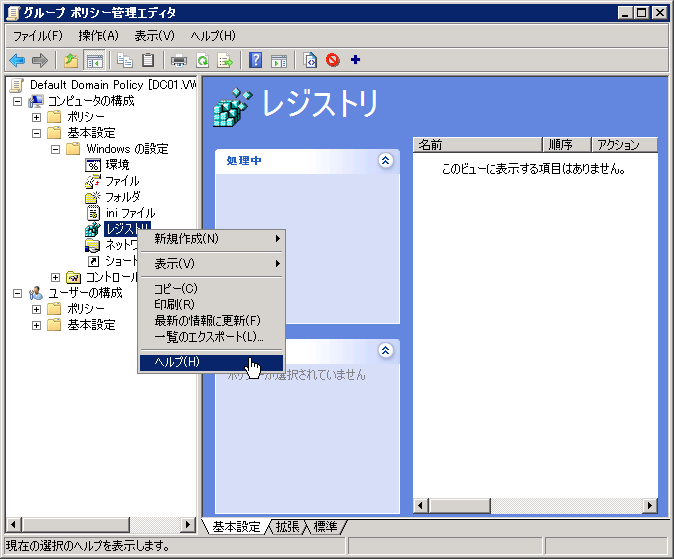Select the ini ファイル tree item
This screenshot has height=559, width=674.
tap(129, 213)
